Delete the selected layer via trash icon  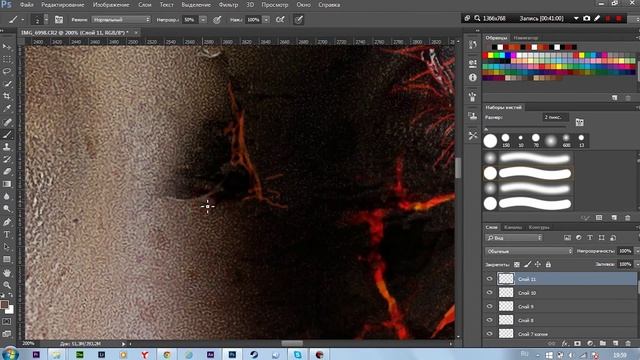628,344
